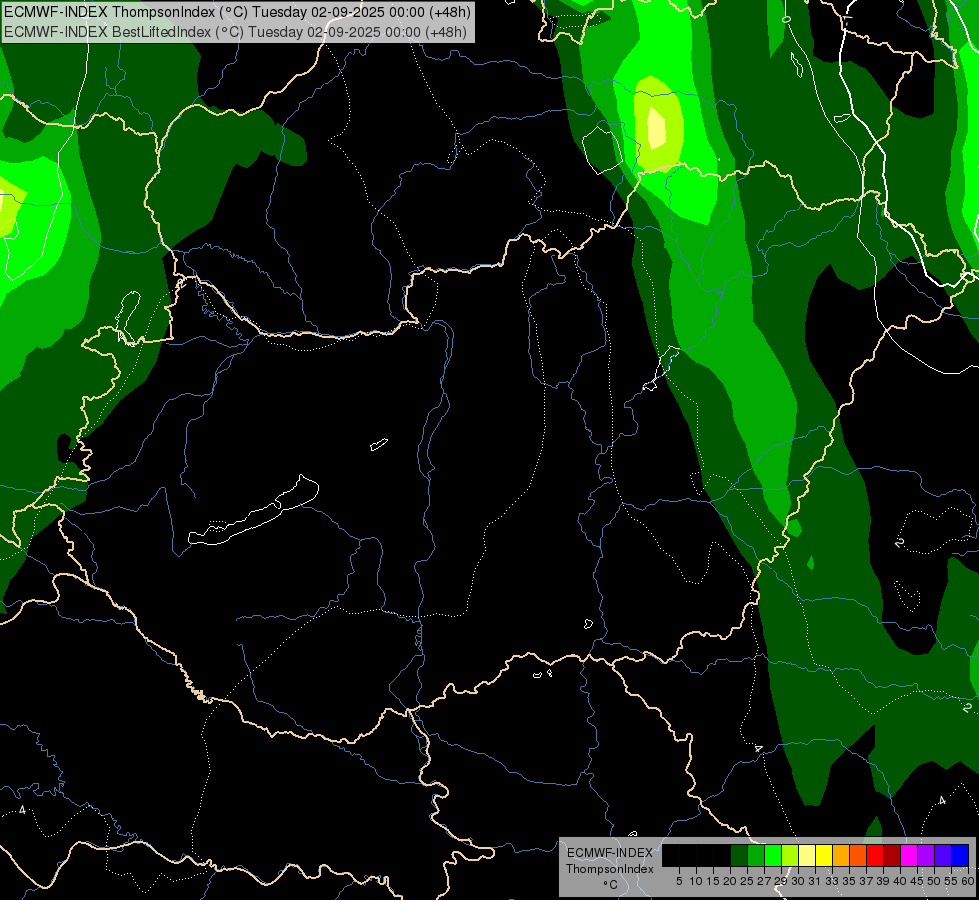Screen dimensions: 979x900
Task: Click the ThompsonIndex title line at top
Action: point(237,12)
